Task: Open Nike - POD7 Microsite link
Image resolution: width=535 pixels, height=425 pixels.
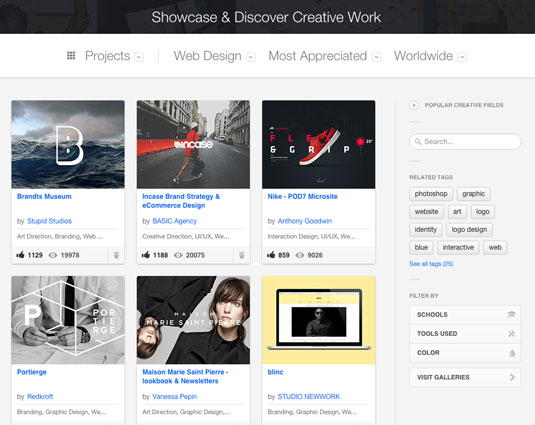Action: tap(302, 196)
